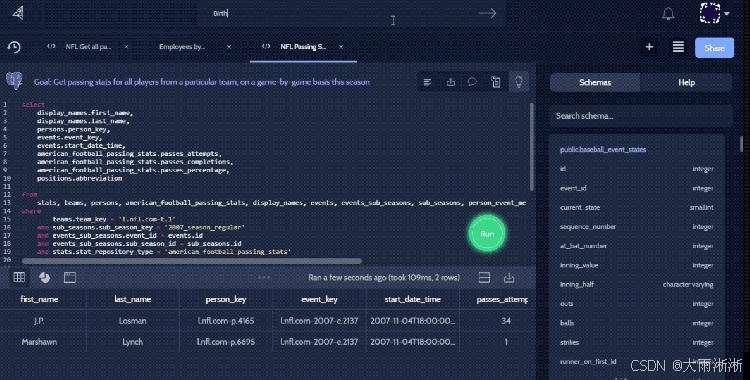Click the event_key column header

pos(319,299)
